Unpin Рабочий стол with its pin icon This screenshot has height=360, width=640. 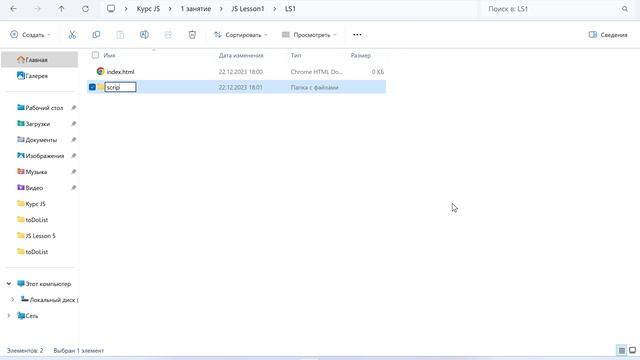click(x=74, y=108)
